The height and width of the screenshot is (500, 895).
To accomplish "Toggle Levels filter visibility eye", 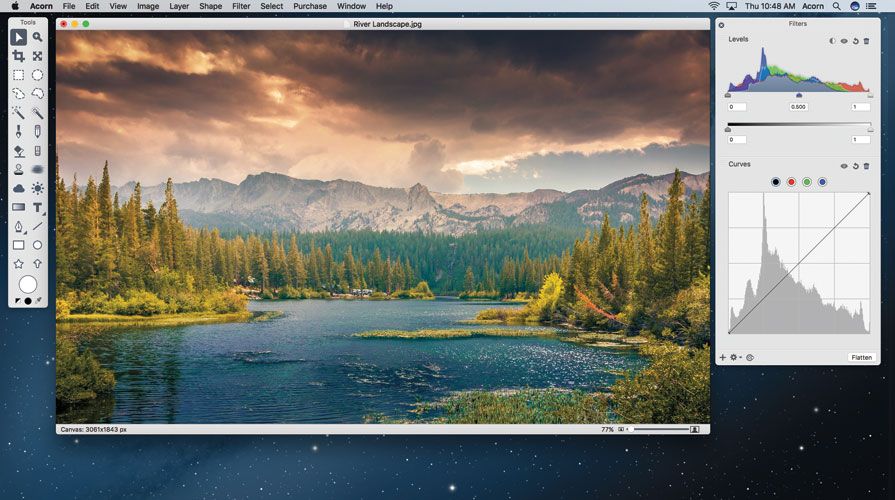I will click(844, 41).
